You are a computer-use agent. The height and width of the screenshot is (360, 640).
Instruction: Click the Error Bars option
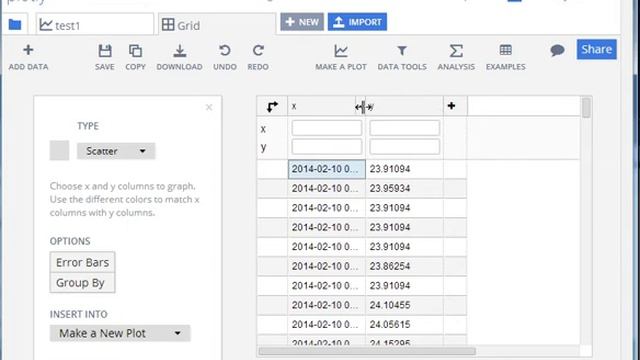pos(82,262)
